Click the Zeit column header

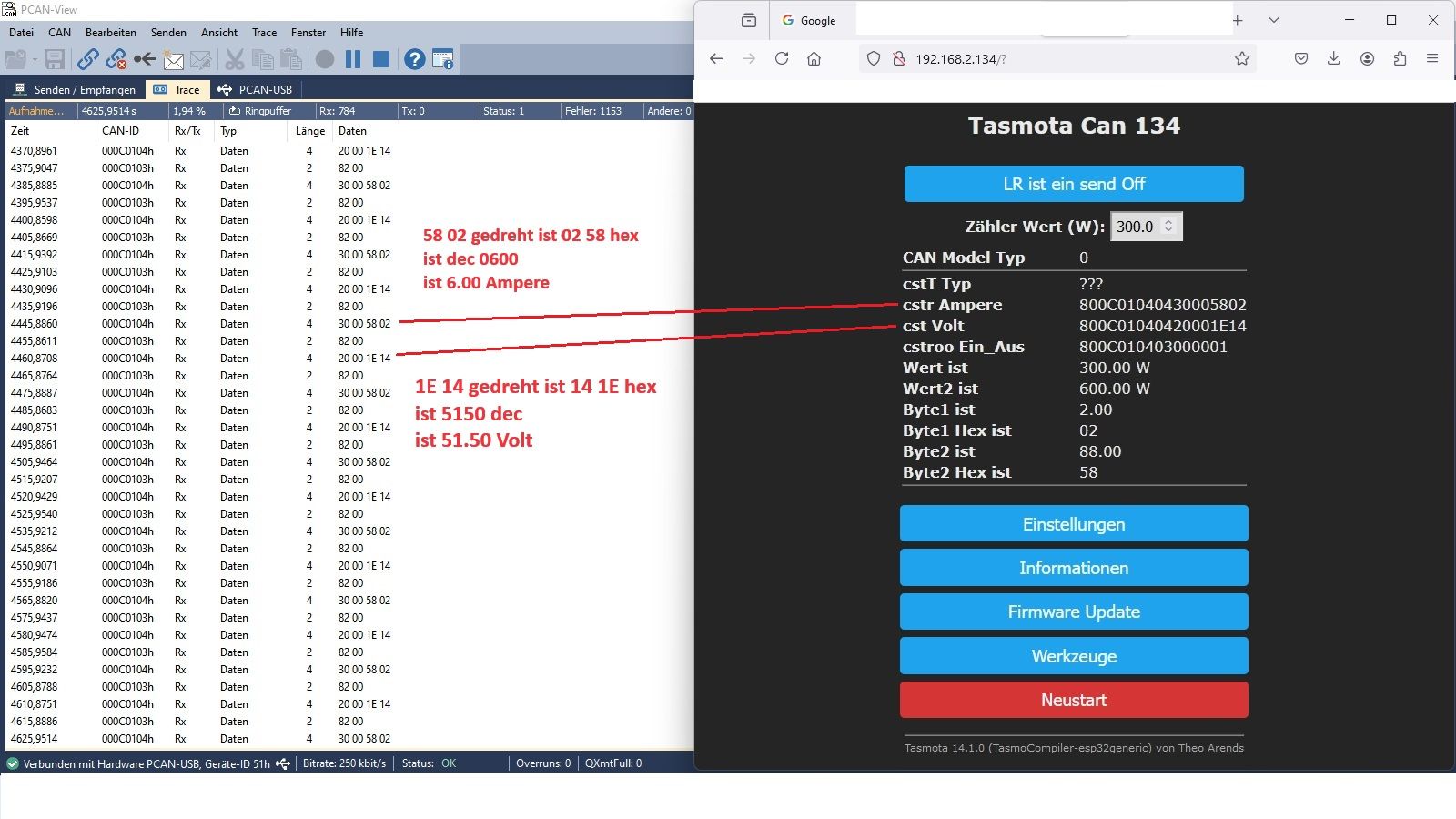click(50, 131)
